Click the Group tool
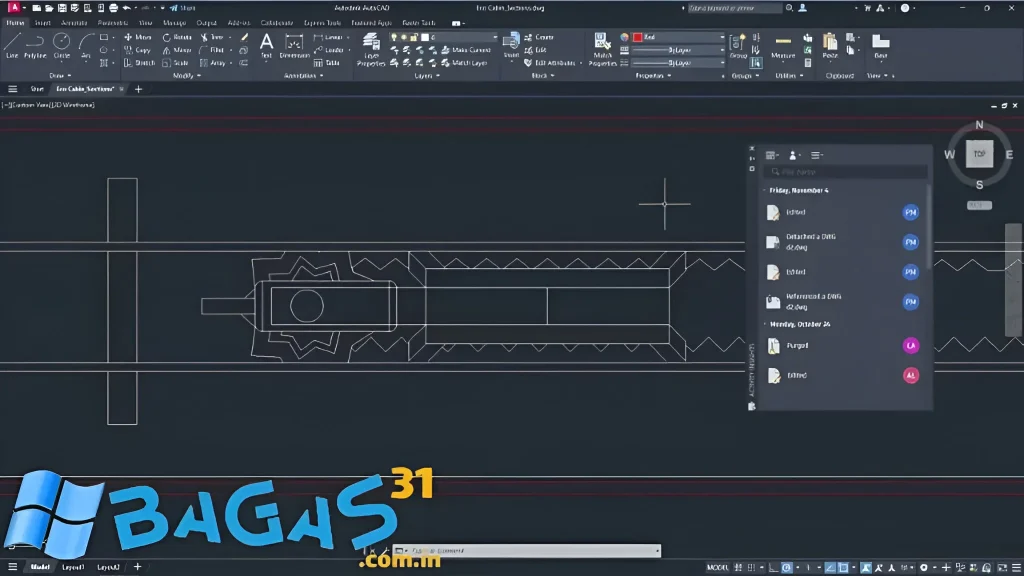 738,46
